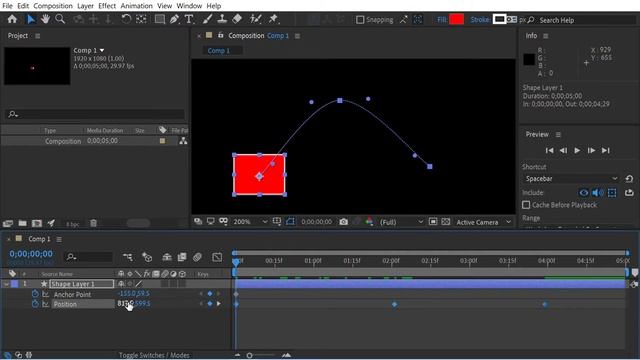Image resolution: width=640 pixels, height=360 pixels.
Task: Open the Stroke color swatch
Action: click(499, 19)
